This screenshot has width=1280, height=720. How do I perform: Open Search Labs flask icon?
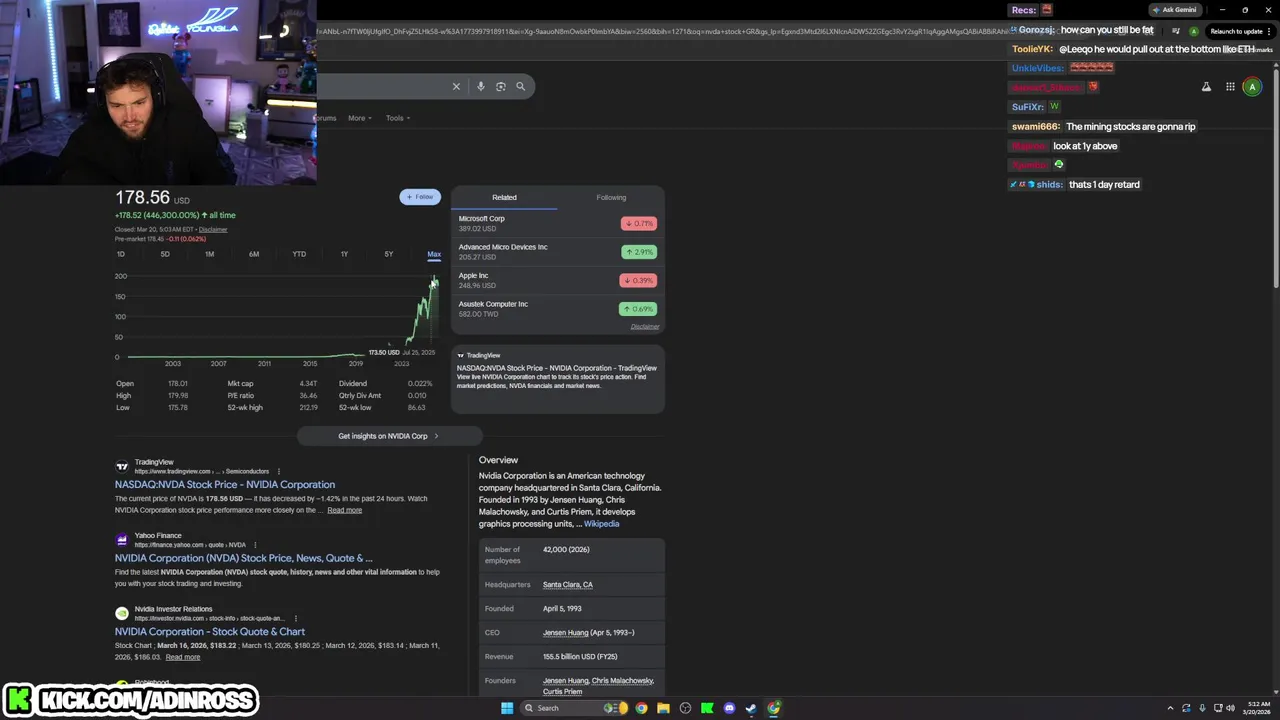coord(1206,87)
